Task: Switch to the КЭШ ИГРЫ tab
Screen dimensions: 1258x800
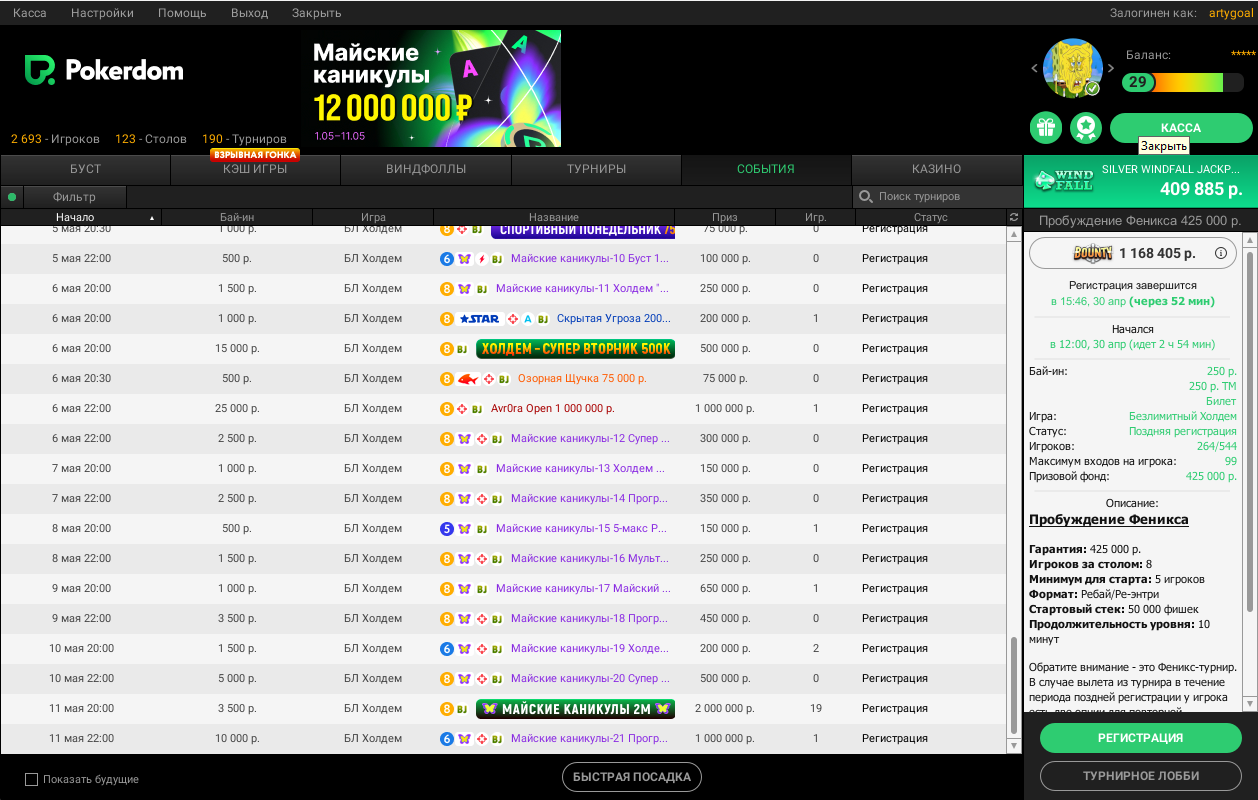Action: [255, 169]
